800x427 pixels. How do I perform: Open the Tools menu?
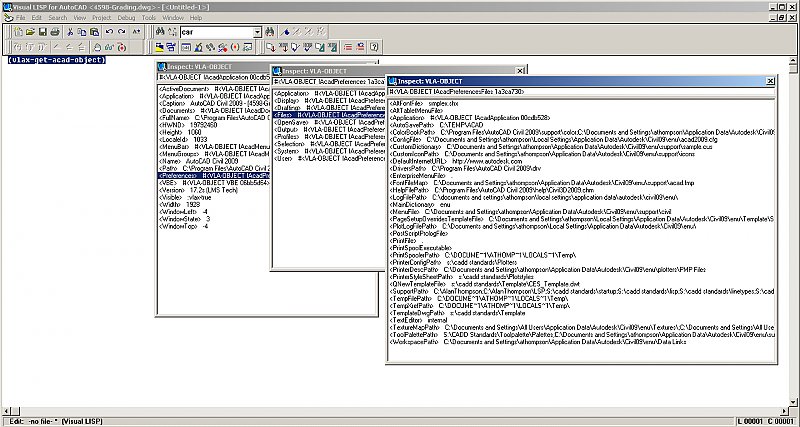148,18
